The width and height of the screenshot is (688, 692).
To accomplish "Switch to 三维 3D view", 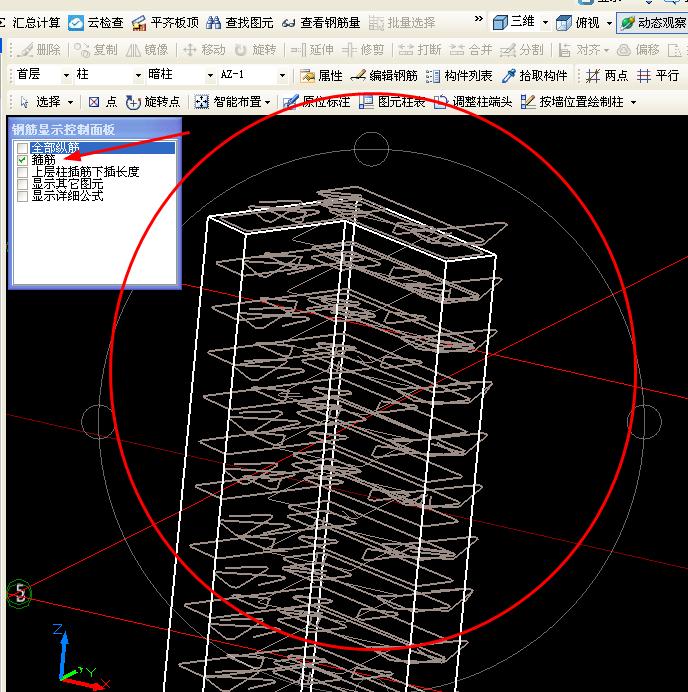I will click(514, 22).
